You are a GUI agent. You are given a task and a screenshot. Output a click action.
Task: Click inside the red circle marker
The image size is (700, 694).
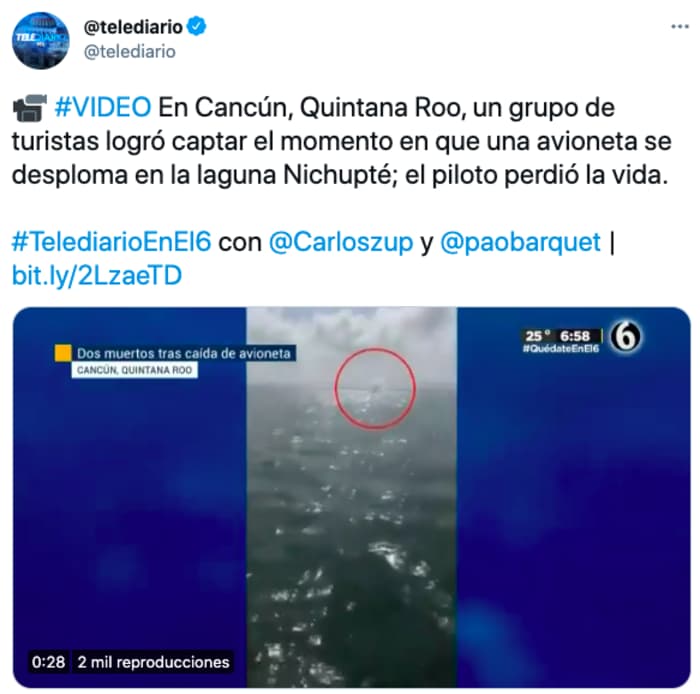(x=375, y=389)
